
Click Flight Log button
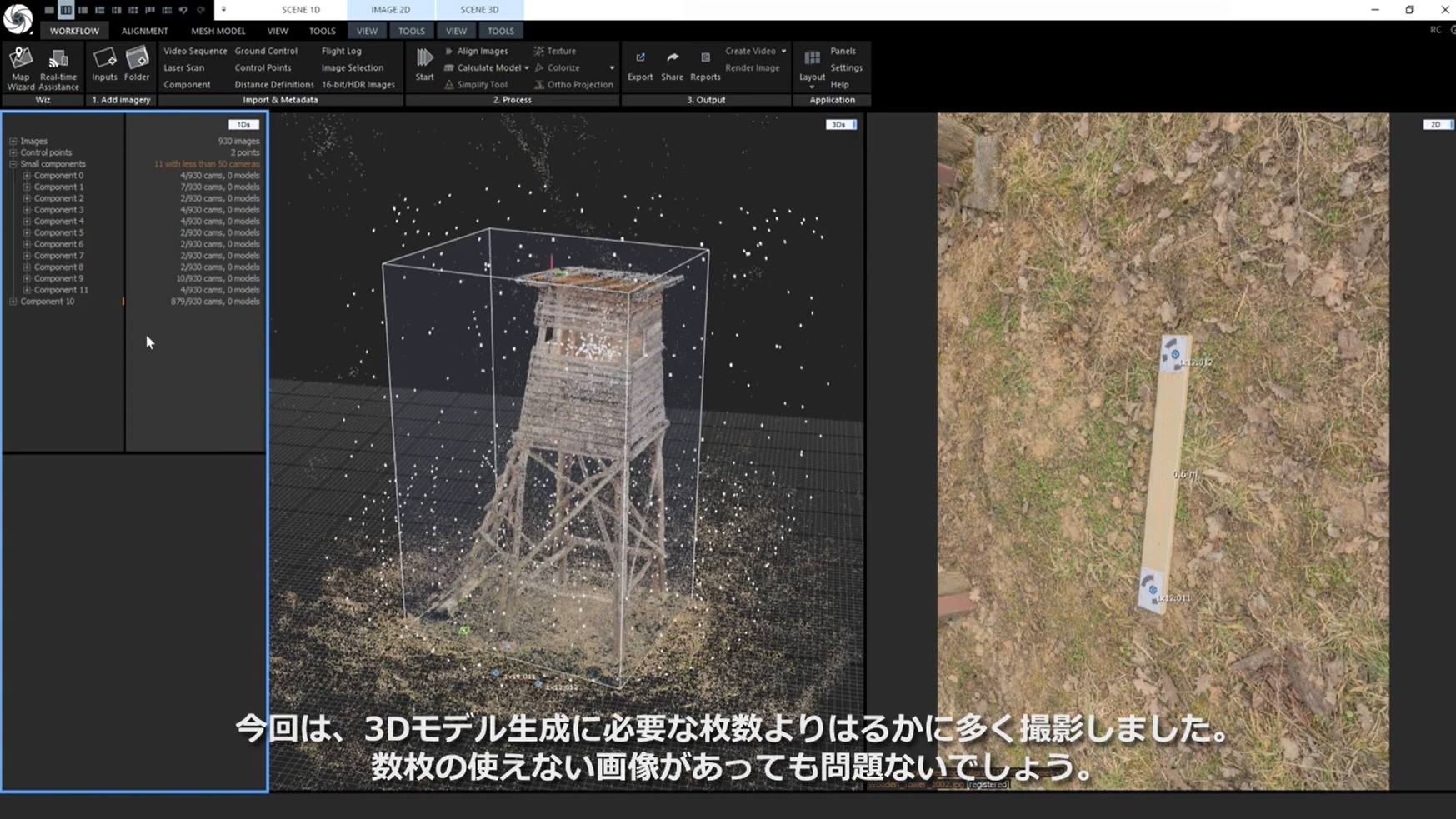point(342,51)
